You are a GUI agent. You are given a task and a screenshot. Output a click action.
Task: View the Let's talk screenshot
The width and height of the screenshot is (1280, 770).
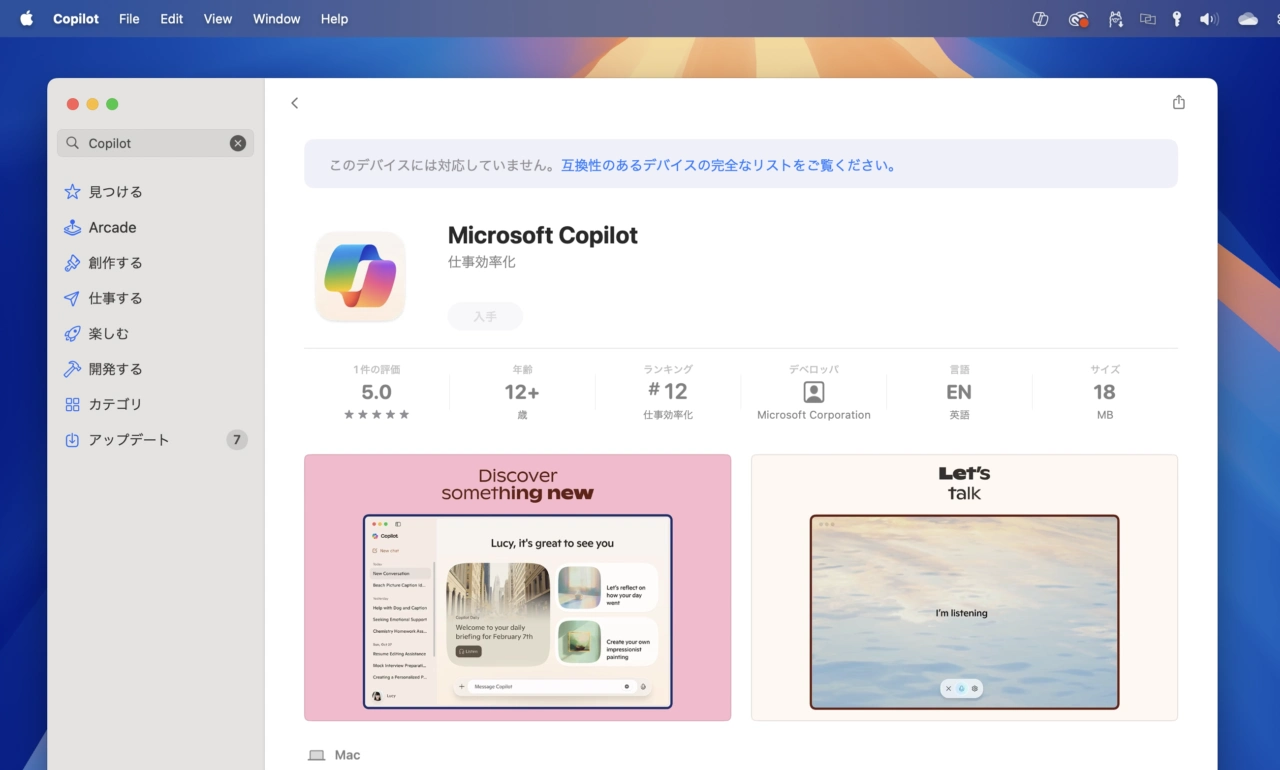coord(964,587)
